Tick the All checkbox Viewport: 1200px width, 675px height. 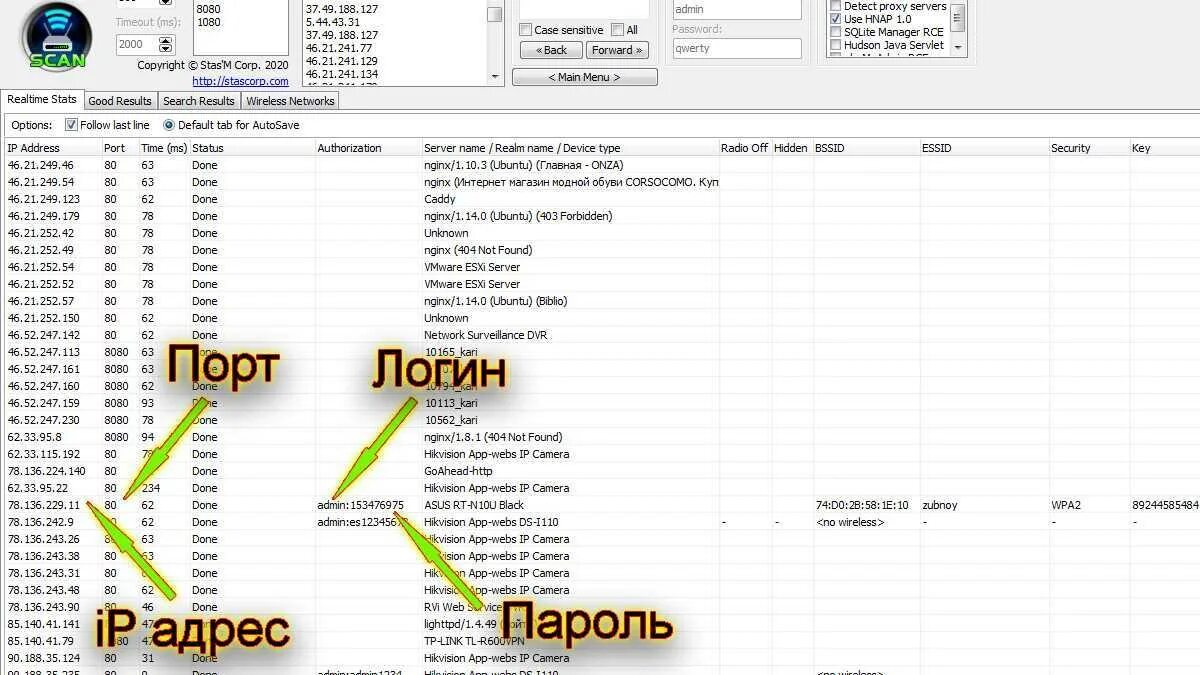[617, 30]
